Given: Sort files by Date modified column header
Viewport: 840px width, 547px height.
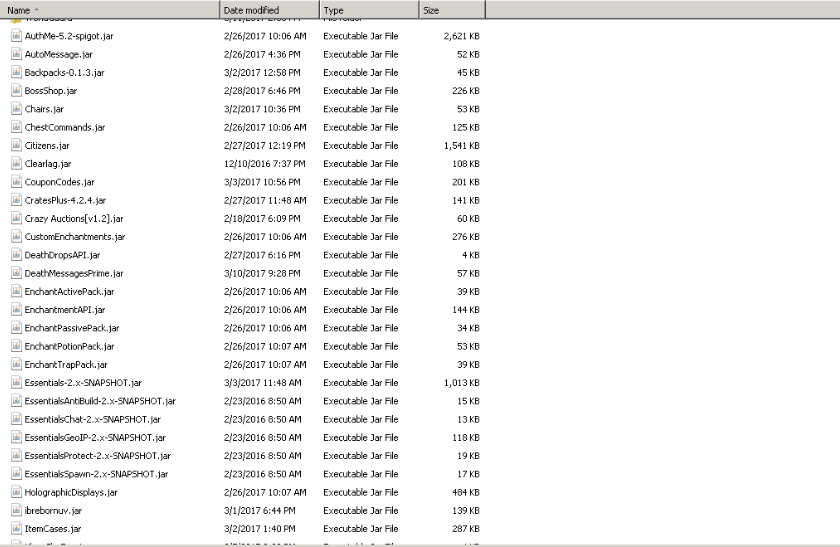Looking at the screenshot, I should 270,10.
